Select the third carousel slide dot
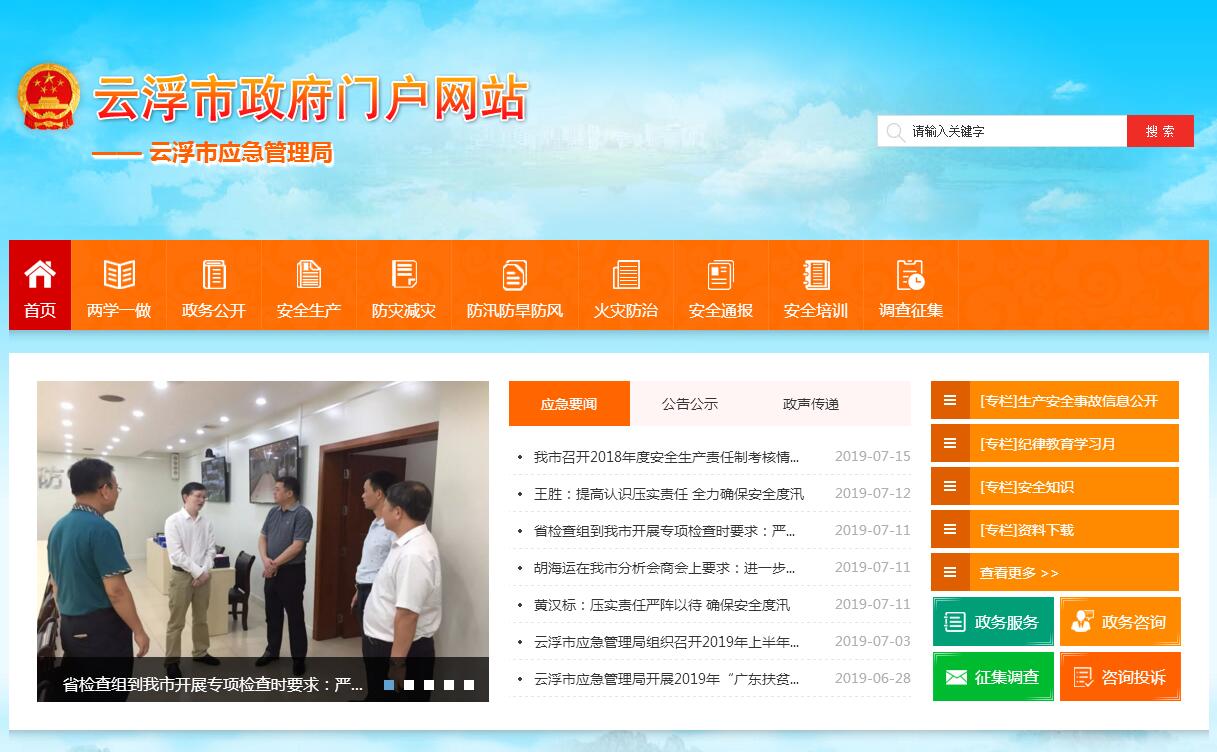The image size is (1217, 752). (429, 685)
